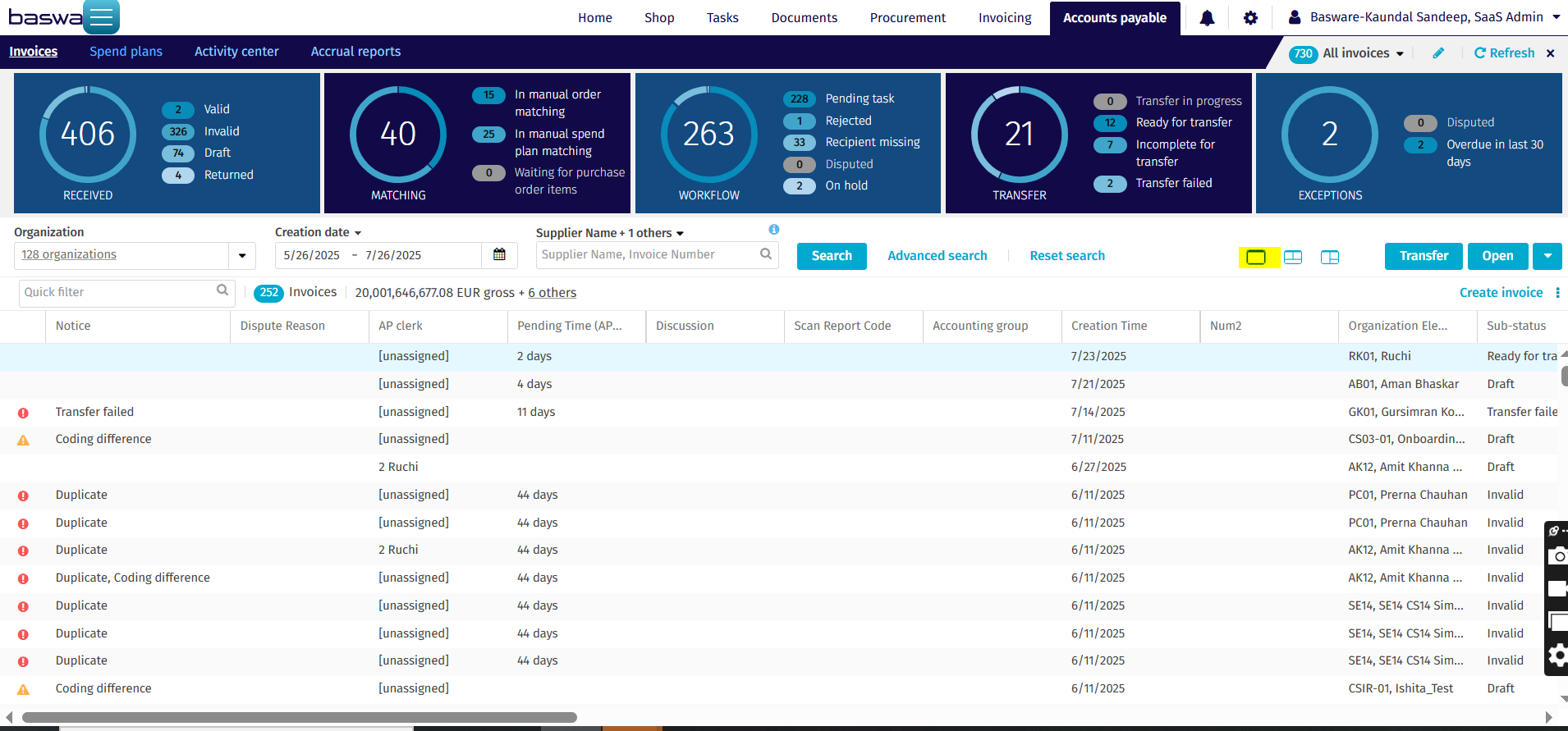The width and height of the screenshot is (1568, 731).
Task: Expand the dropdown arrow next to Open
Action: (1547, 256)
